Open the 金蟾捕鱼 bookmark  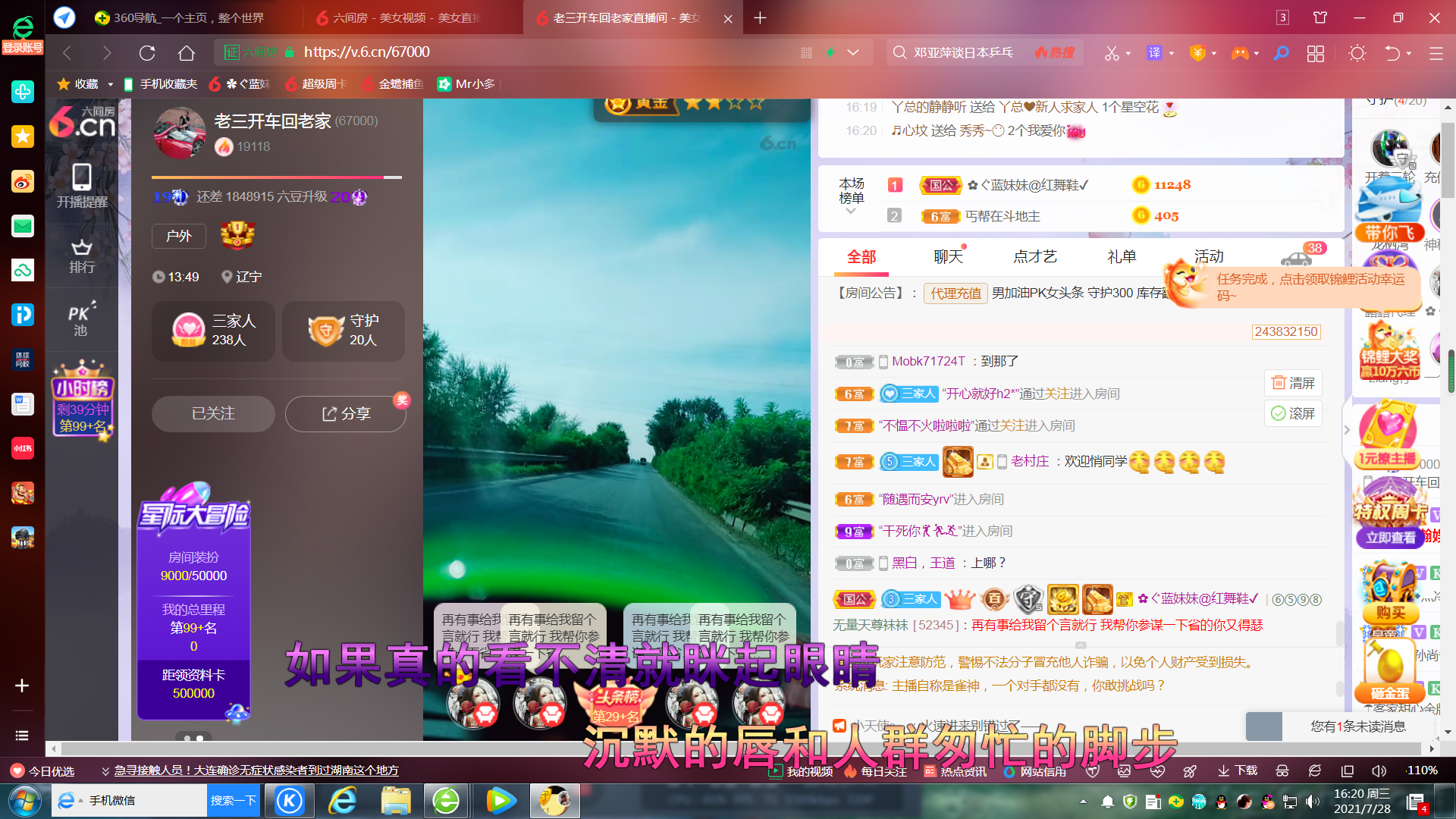pyautogui.click(x=393, y=84)
